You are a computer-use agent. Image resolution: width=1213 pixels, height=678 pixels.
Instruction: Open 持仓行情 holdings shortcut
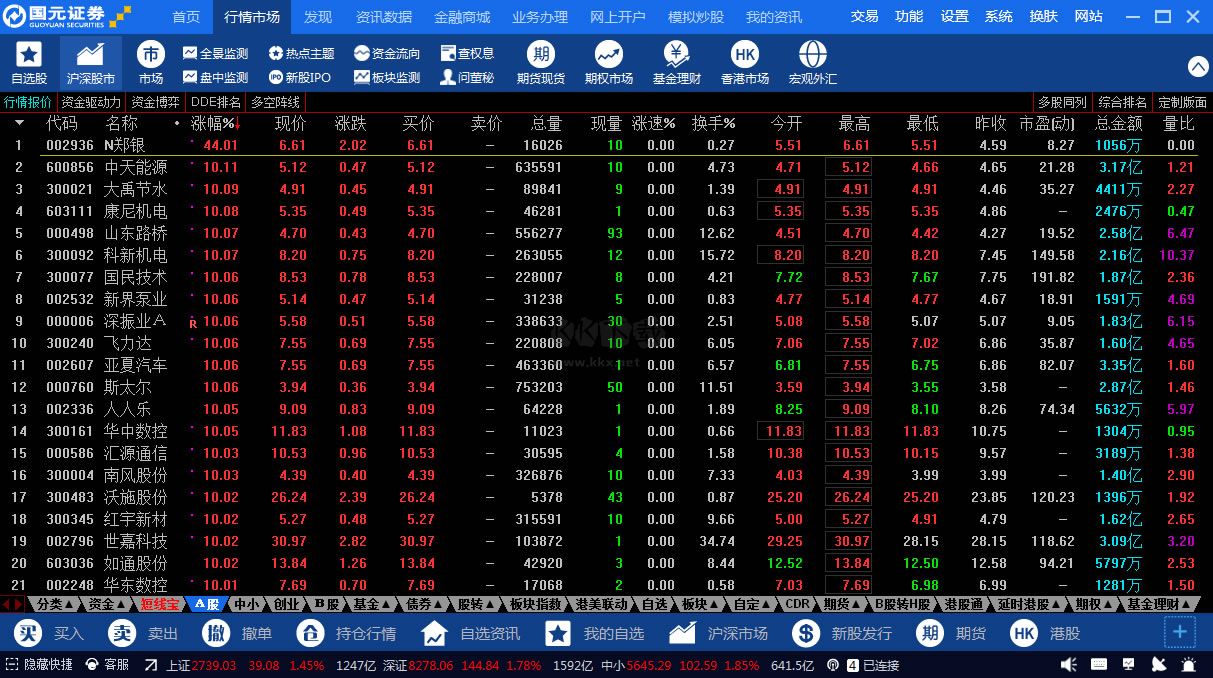[x=346, y=633]
